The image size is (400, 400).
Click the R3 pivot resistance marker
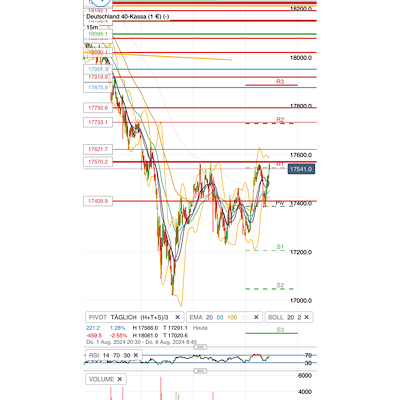[x=280, y=82]
